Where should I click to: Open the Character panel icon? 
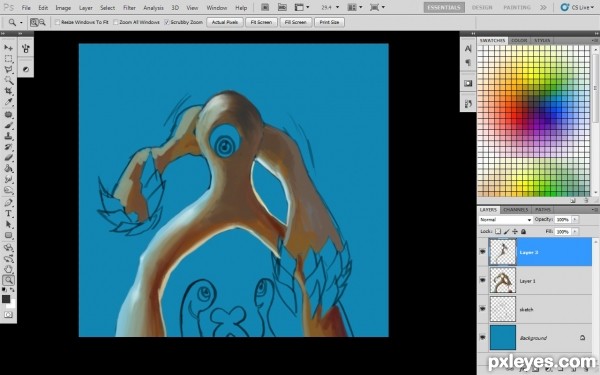coord(468,49)
